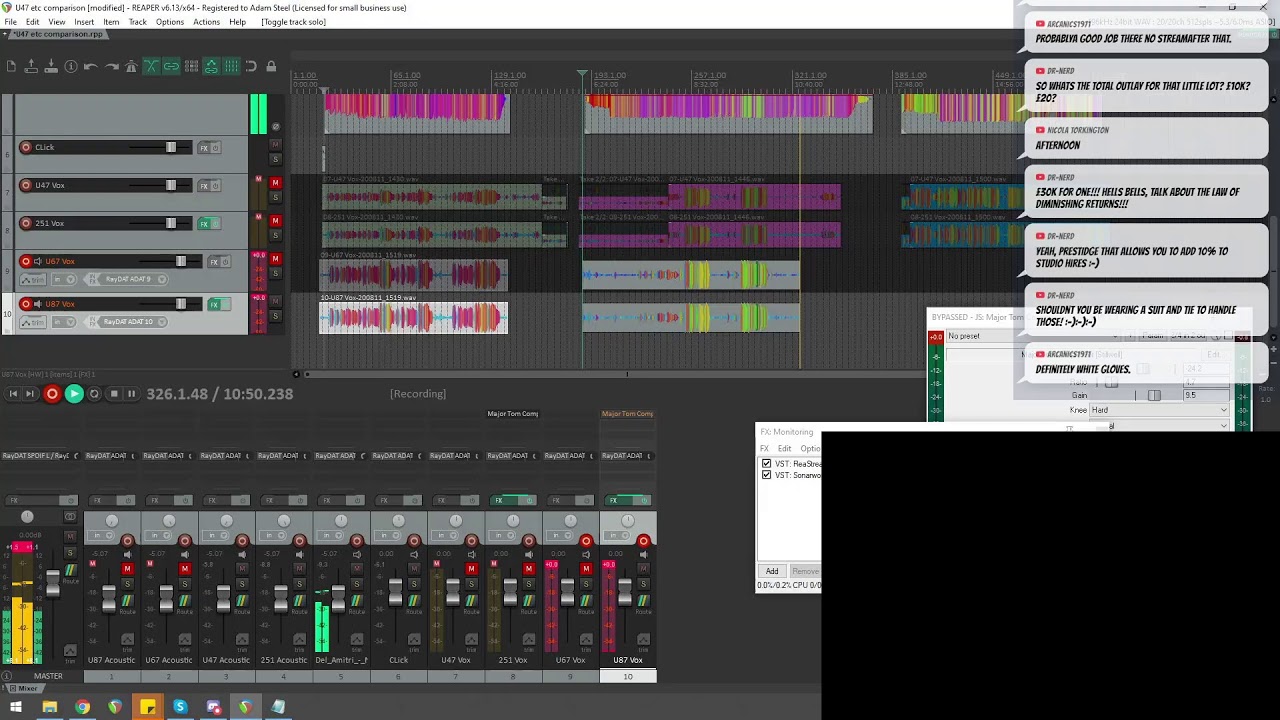Click the green Play transport button
Viewport: 1280px width, 720px height.
pos(74,394)
